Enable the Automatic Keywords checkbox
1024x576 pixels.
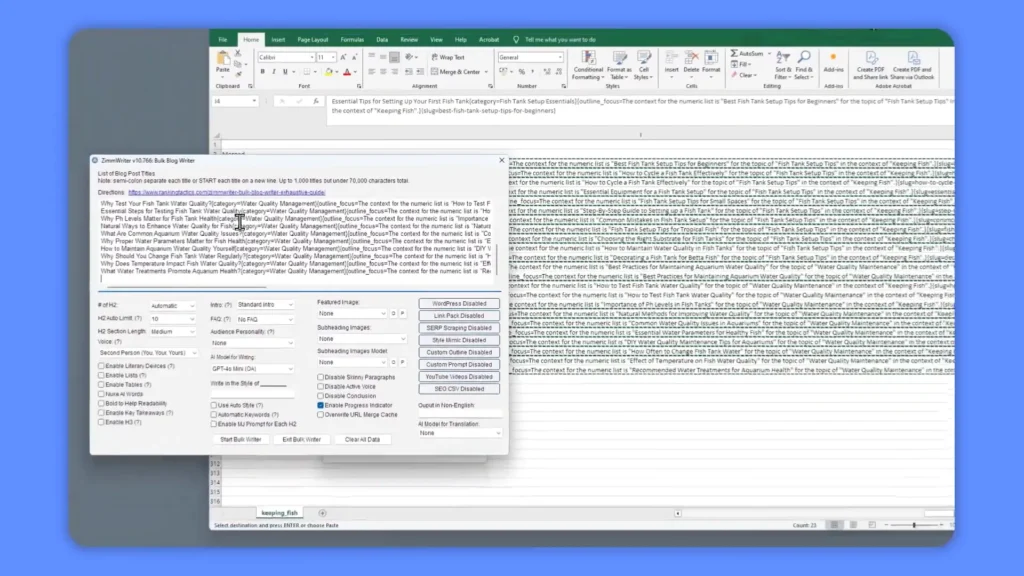click(213, 414)
